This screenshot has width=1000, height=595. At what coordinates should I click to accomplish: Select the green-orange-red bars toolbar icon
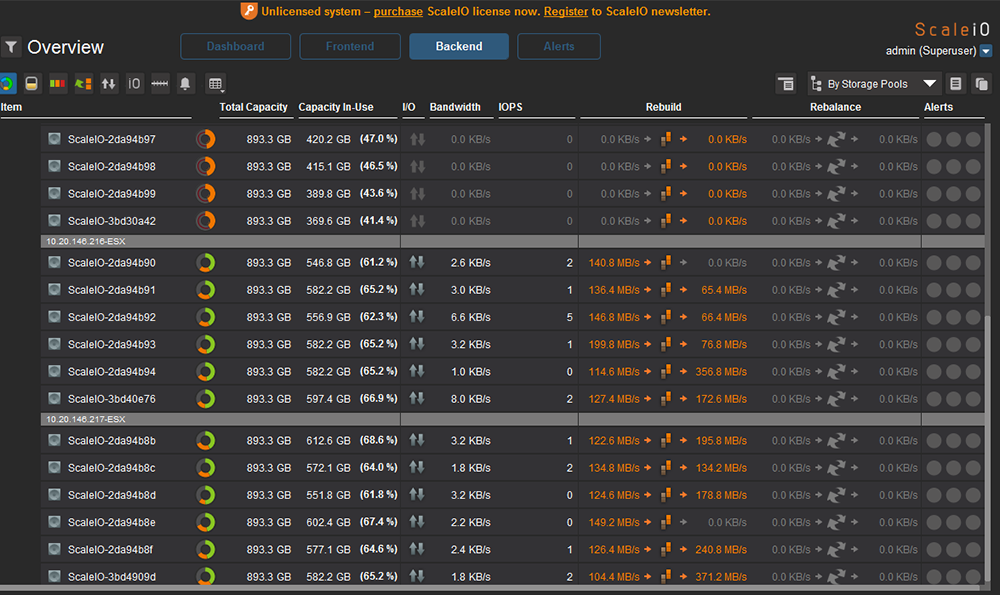pyautogui.click(x=57, y=84)
